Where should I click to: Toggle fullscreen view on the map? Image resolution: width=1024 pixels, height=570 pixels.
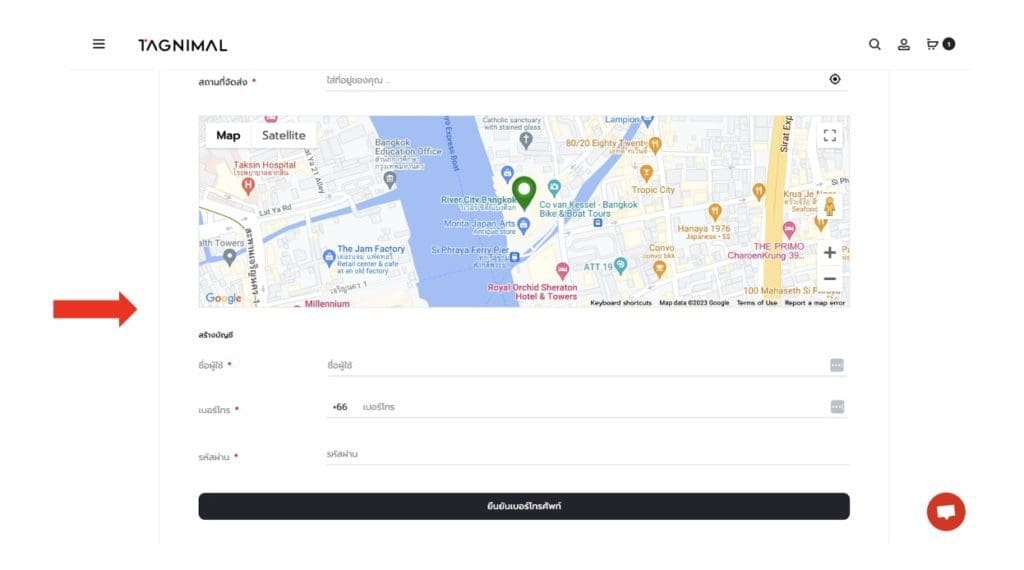[828, 136]
